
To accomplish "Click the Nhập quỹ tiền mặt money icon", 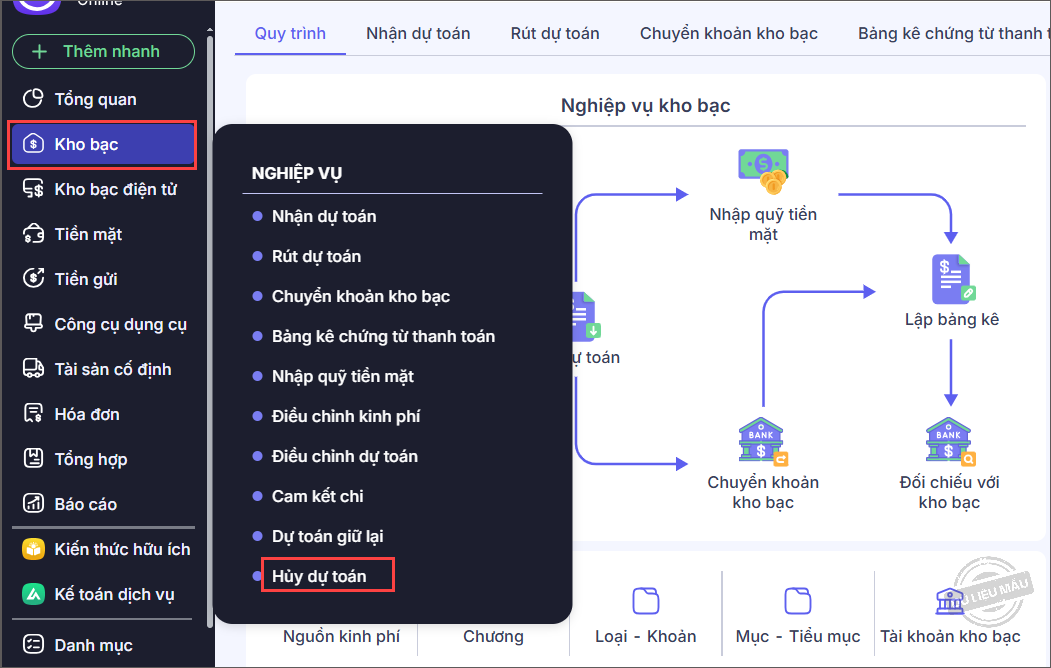I will (763, 172).
